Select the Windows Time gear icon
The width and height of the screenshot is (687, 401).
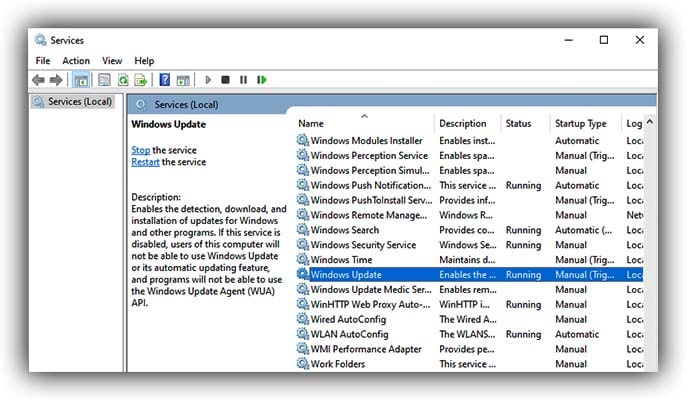click(x=302, y=259)
